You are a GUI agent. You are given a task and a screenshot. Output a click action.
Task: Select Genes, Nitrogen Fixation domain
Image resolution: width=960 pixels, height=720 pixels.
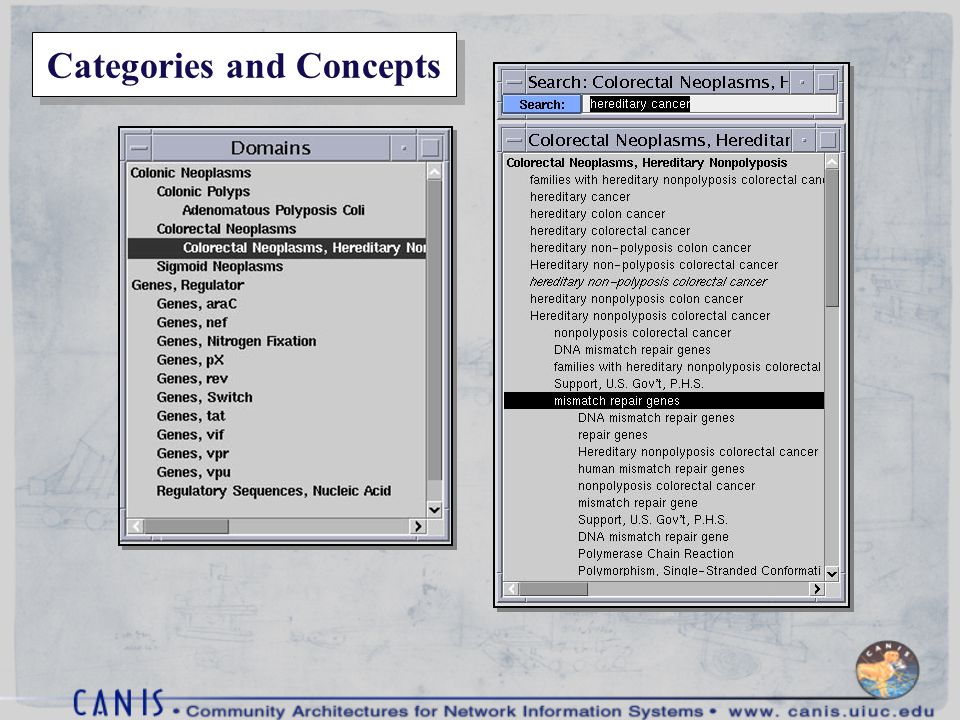pyautogui.click(x=236, y=341)
